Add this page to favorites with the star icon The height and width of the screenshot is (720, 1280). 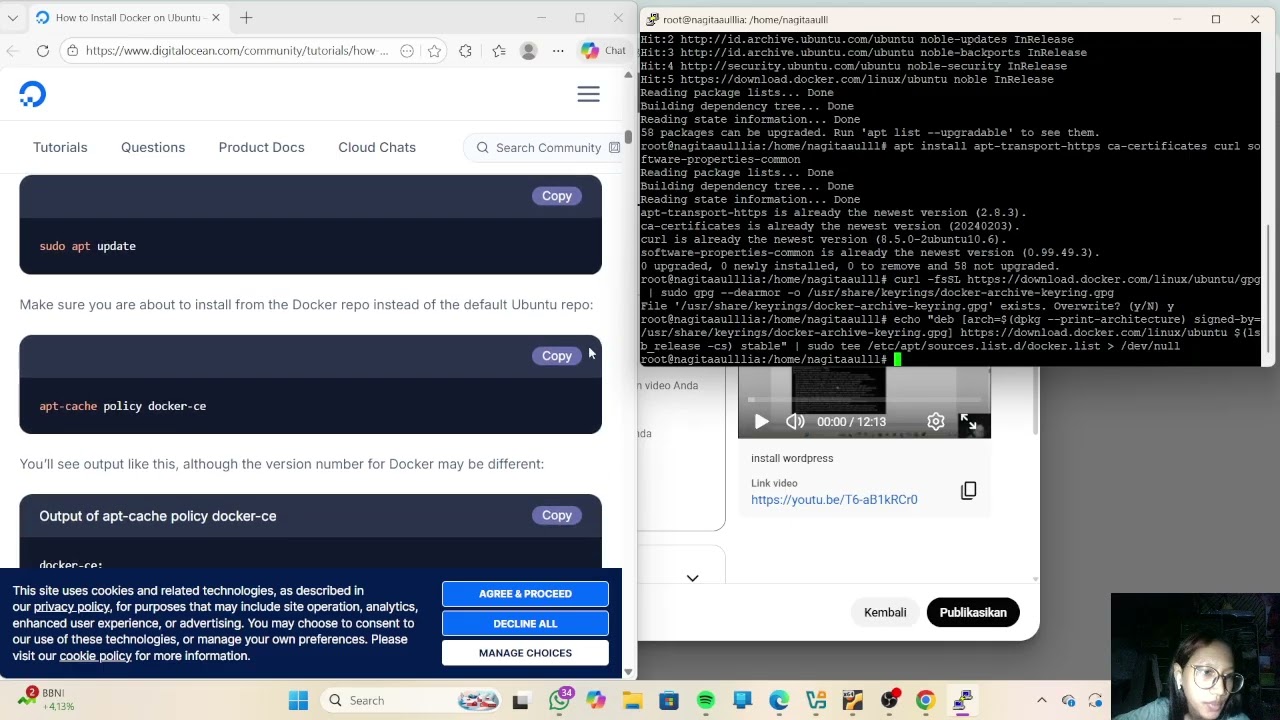(434, 51)
